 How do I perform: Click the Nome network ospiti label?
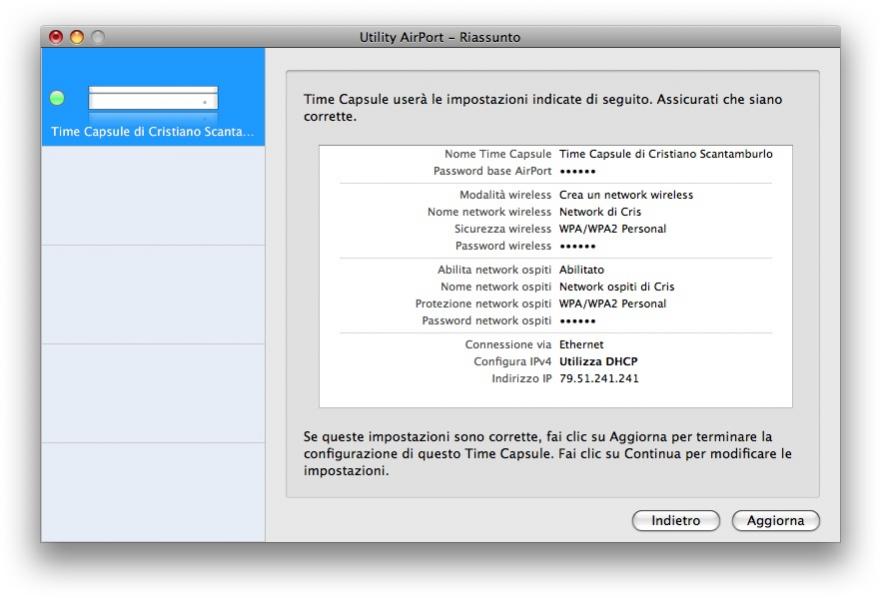(496, 287)
